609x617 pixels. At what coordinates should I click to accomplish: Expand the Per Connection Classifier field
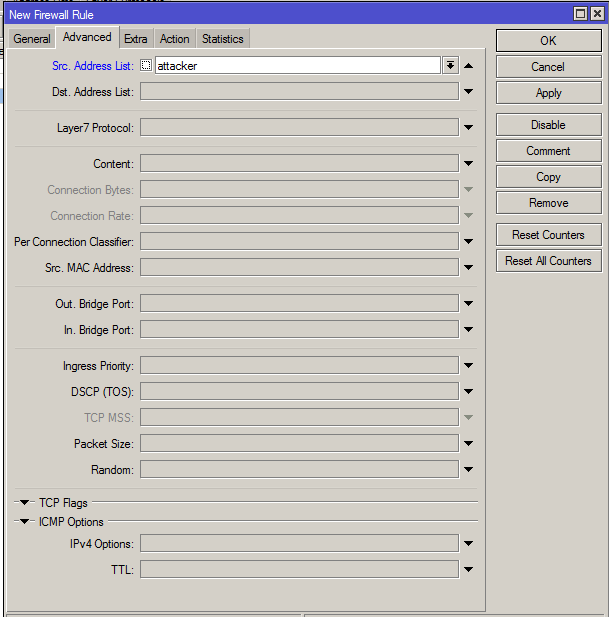pos(468,241)
